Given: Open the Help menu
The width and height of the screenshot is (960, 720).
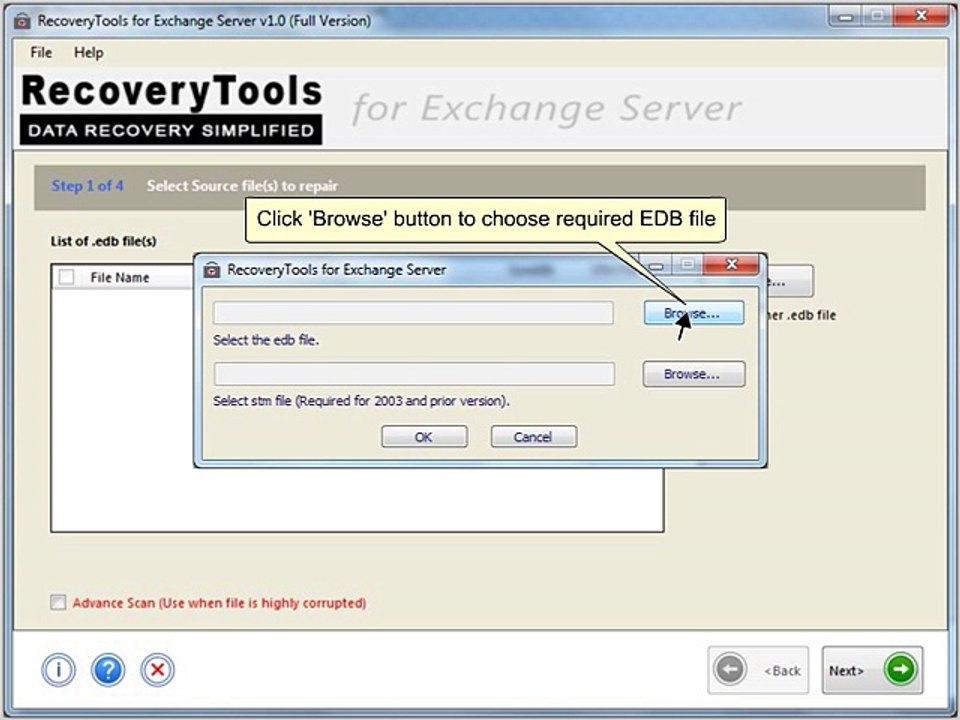Looking at the screenshot, I should [89, 53].
